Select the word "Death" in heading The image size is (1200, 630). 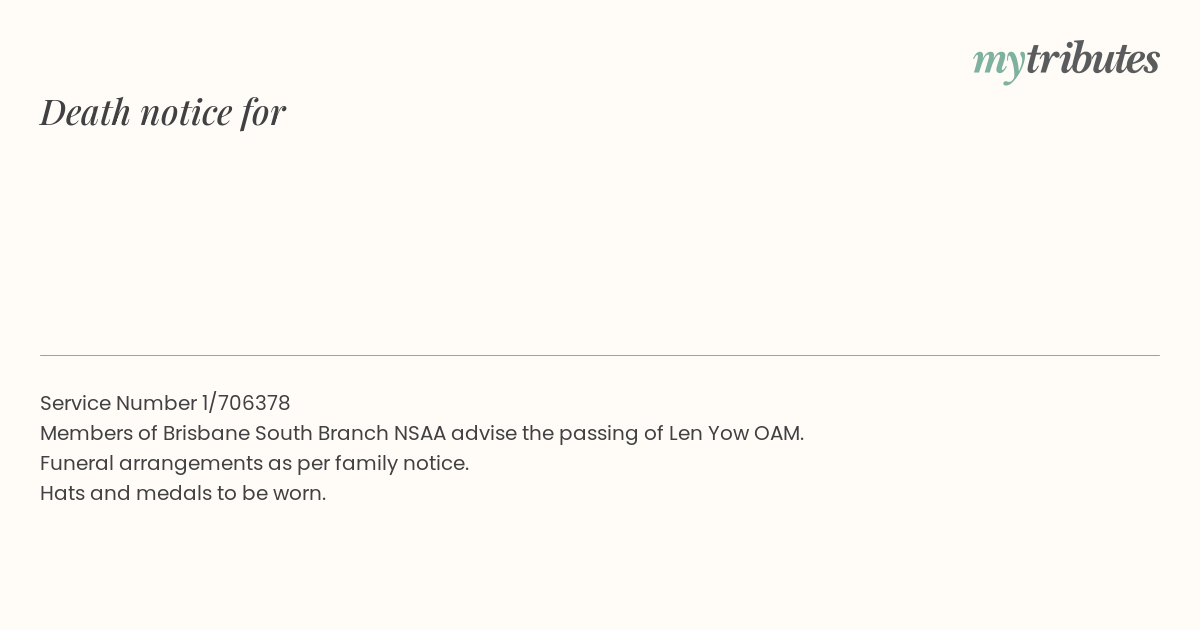click(x=86, y=112)
